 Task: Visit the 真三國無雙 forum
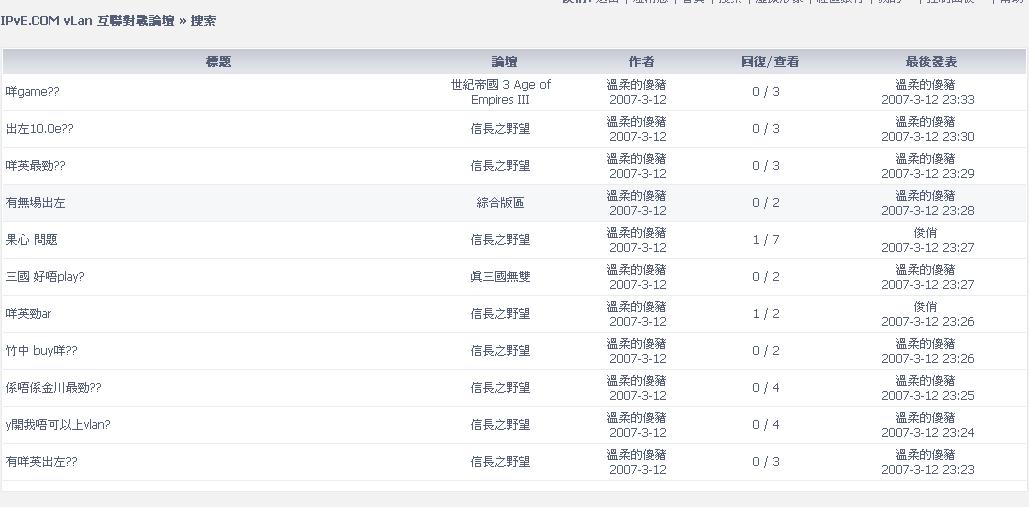(500, 277)
